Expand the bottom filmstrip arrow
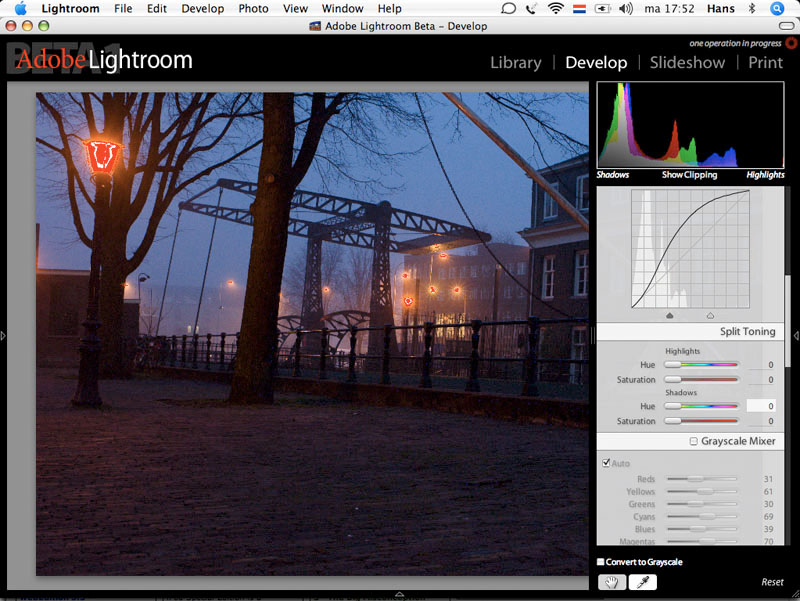800x601 pixels. 399,594
